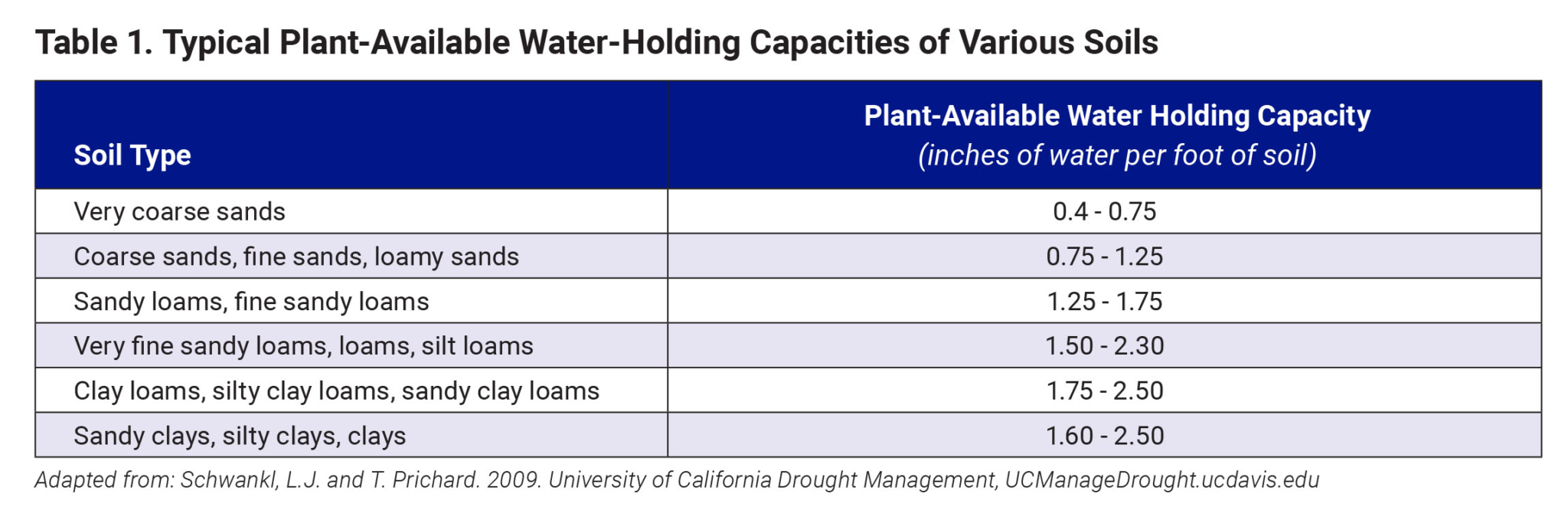Viewport: 1568px width, 510px height.
Task: Click the 0.75 - 1.25 capacity value
Action: (x=1104, y=257)
